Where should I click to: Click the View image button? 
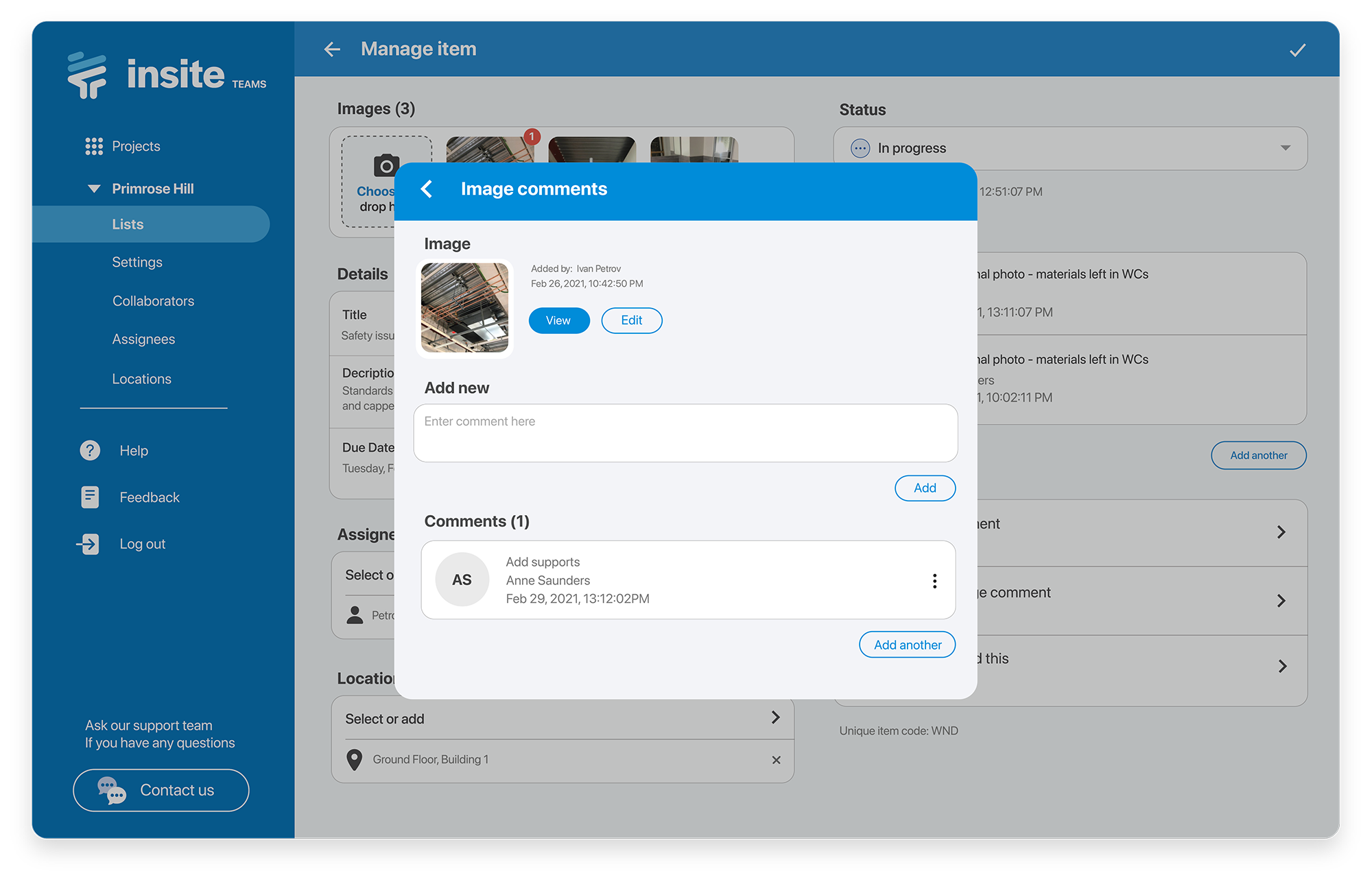[558, 320]
